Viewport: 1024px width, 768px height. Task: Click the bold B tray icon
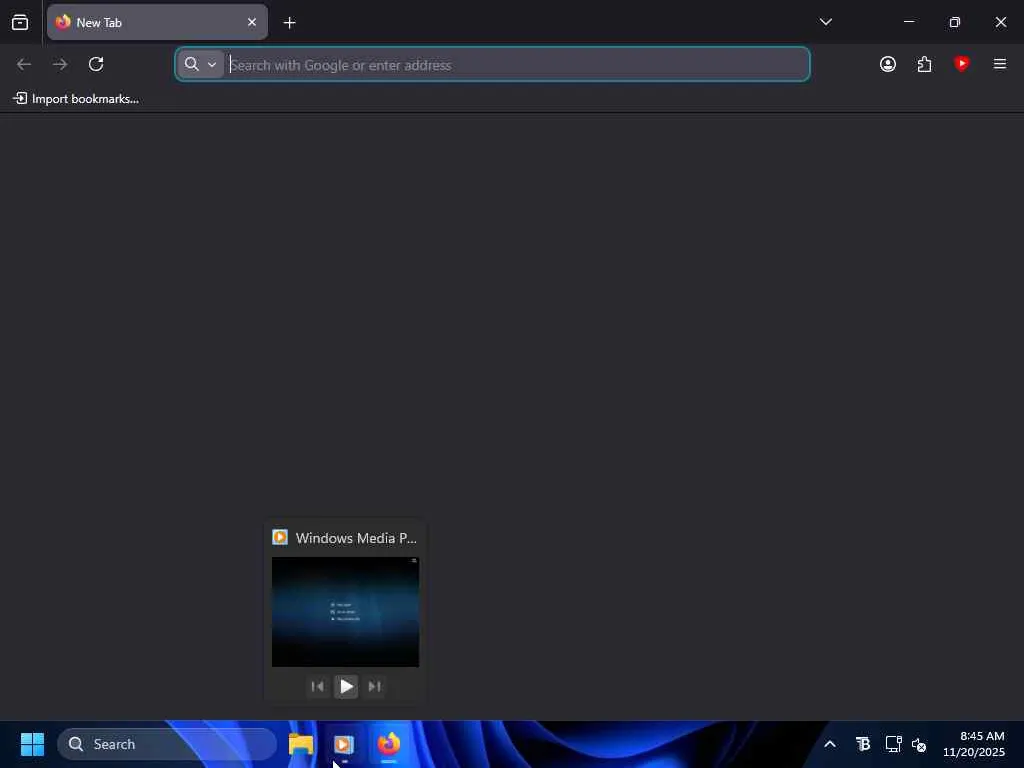tap(863, 744)
